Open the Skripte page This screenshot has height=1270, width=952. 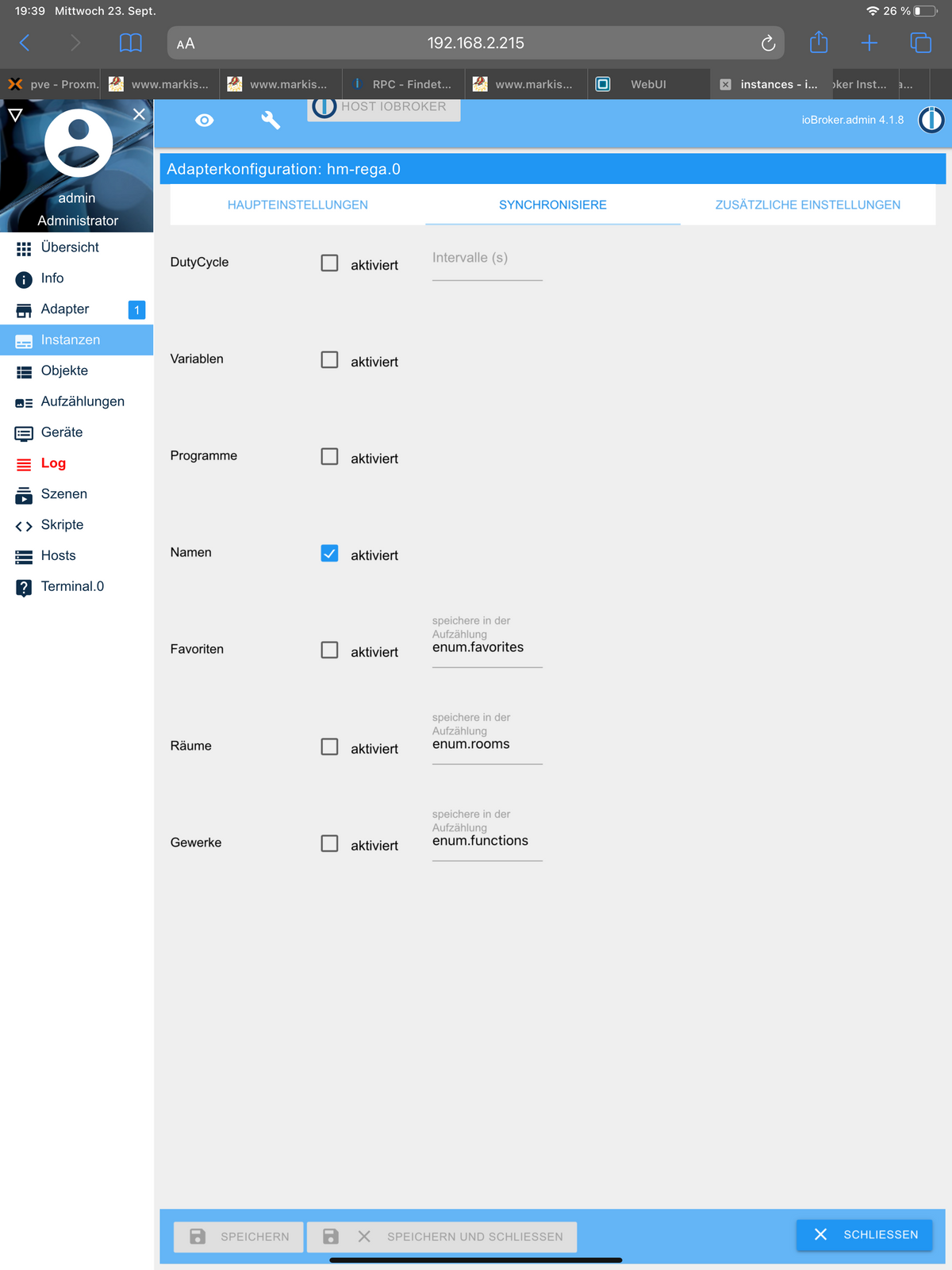[76, 524]
